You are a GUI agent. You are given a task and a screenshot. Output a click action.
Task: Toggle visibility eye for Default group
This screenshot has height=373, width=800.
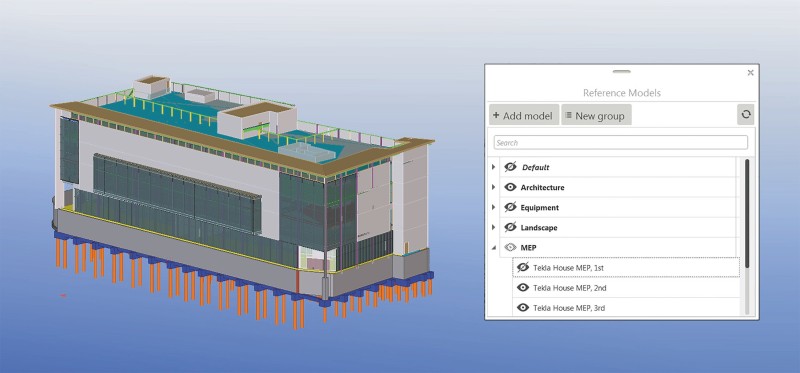point(510,167)
